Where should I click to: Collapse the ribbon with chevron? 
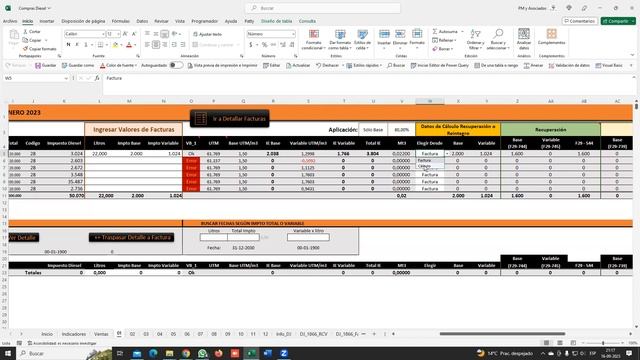coord(633,55)
